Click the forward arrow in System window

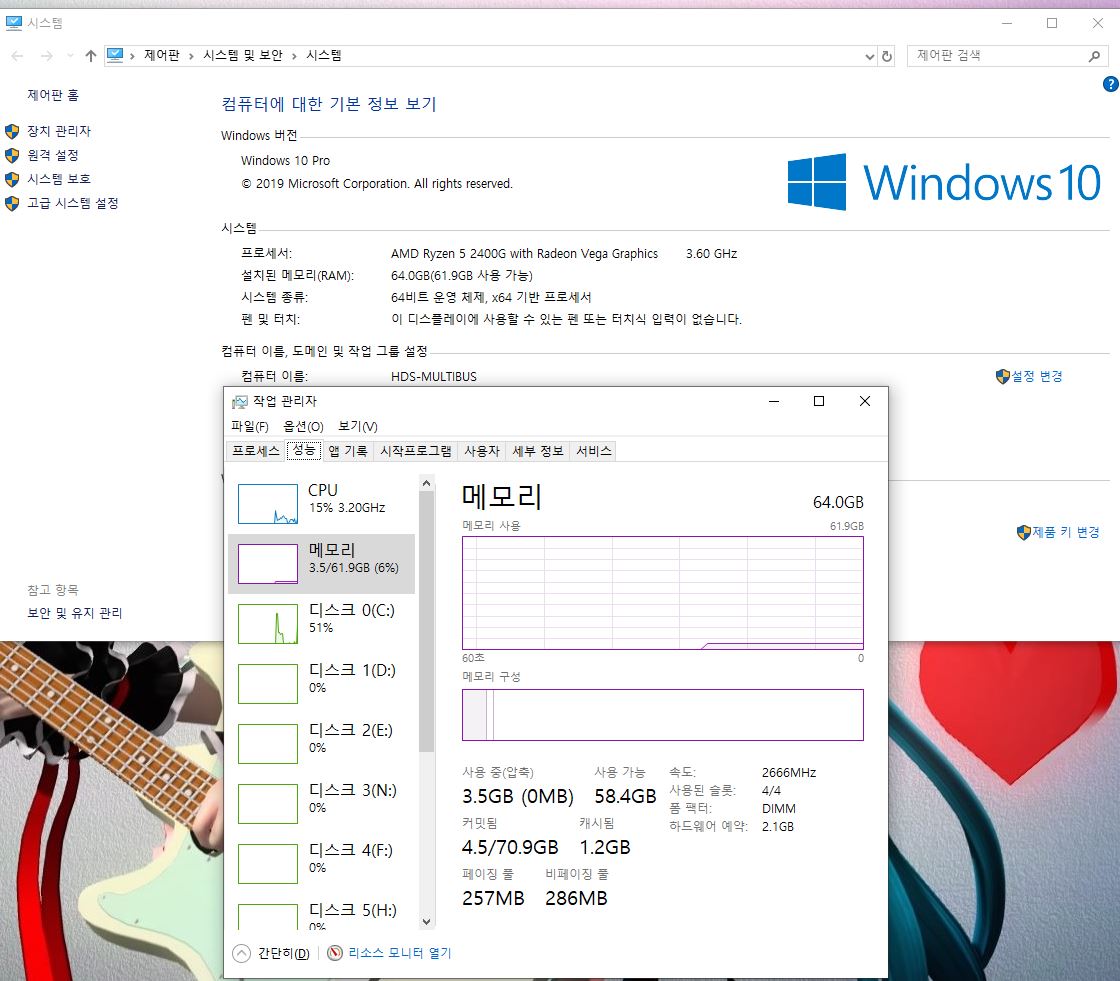coord(46,56)
